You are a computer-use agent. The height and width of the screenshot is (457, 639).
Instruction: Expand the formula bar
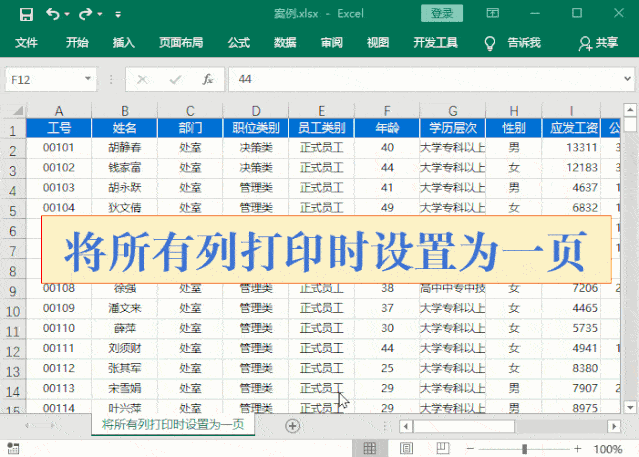pyautogui.click(x=625, y=79)
